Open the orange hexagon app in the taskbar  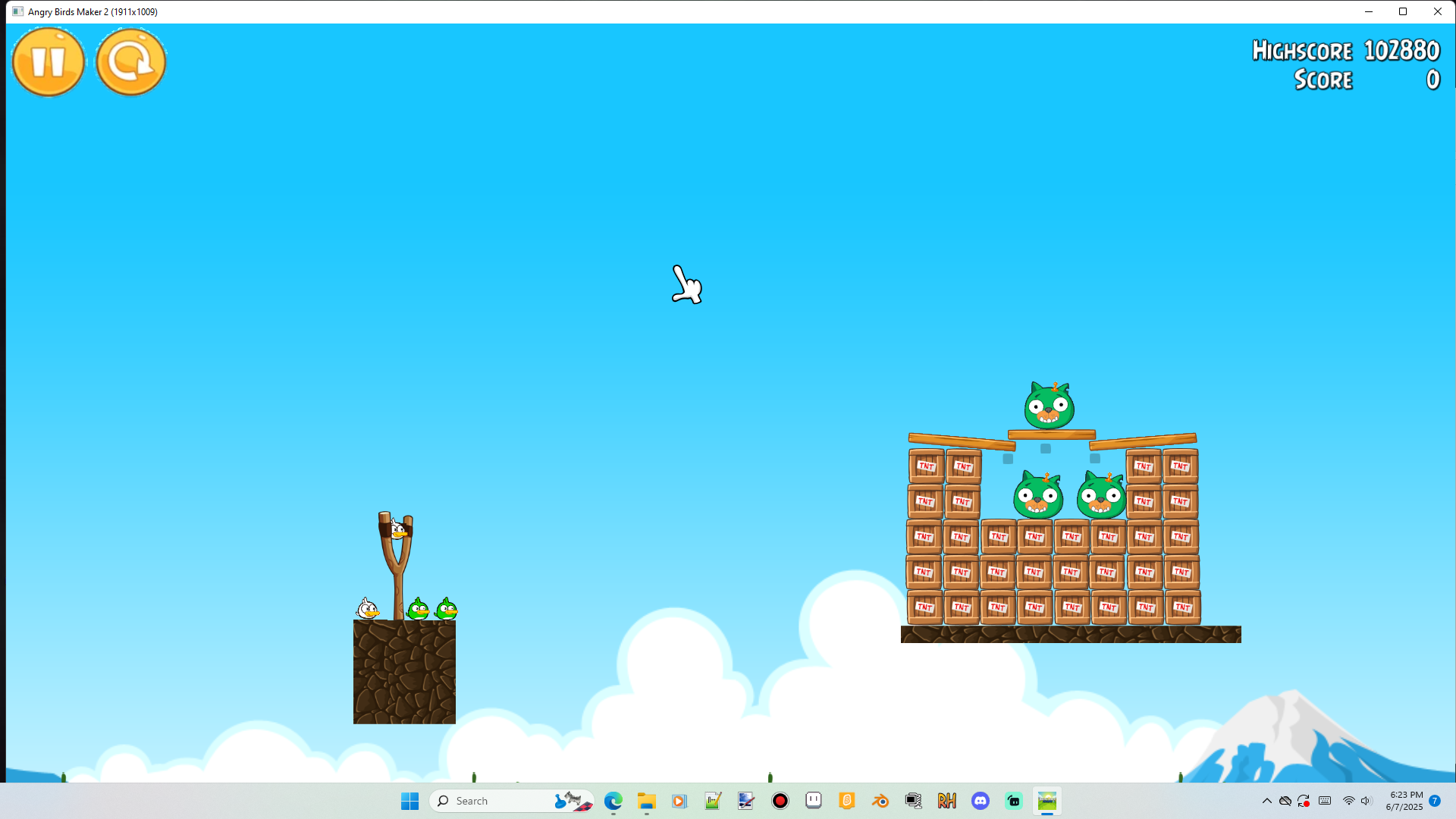[847, 801]
